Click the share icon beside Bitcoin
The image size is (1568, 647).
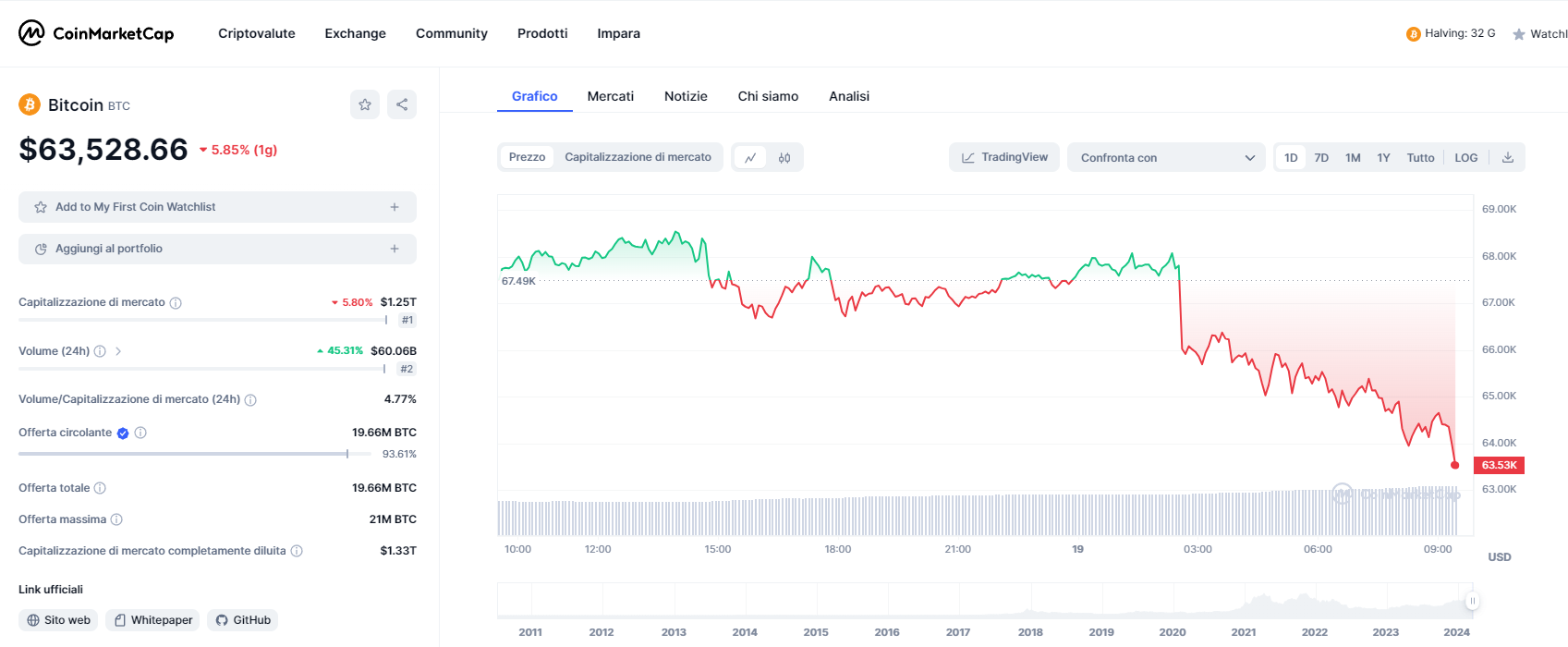click(x=402, y=104)
